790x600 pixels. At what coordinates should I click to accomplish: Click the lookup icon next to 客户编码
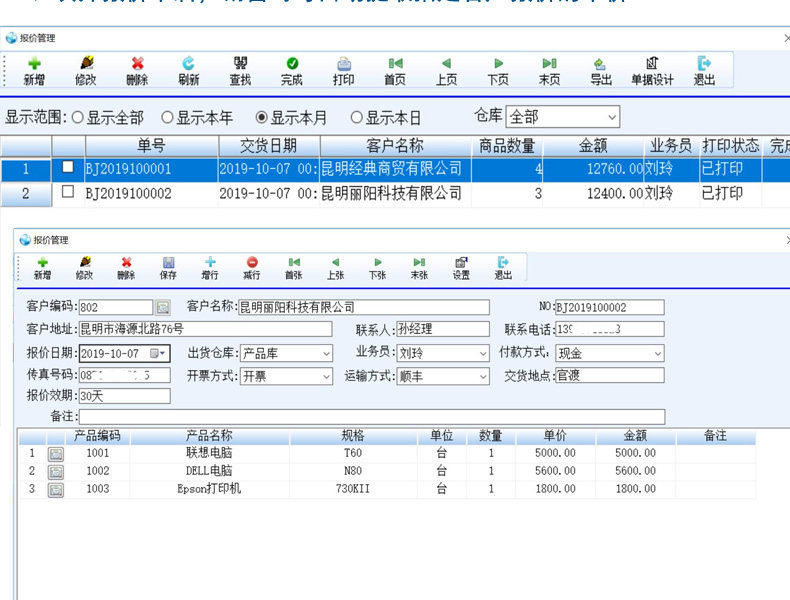[162, 307]
